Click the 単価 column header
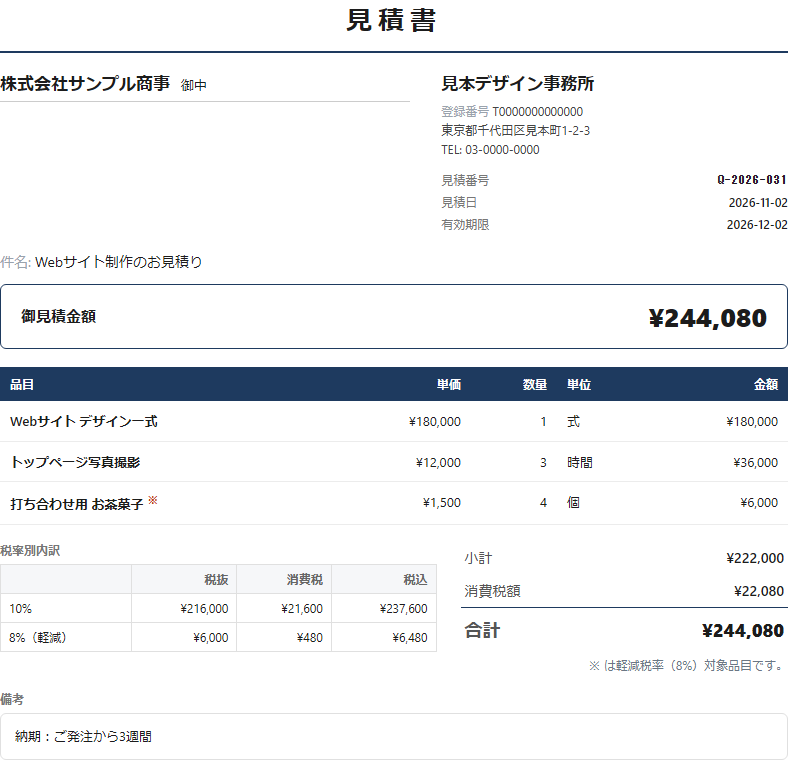The image size is (788, 760). pos(449,385)
